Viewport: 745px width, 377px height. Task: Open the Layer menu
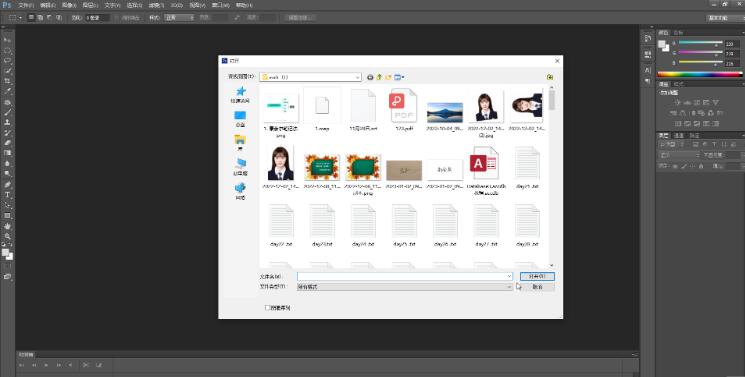[x=90, y=5]
